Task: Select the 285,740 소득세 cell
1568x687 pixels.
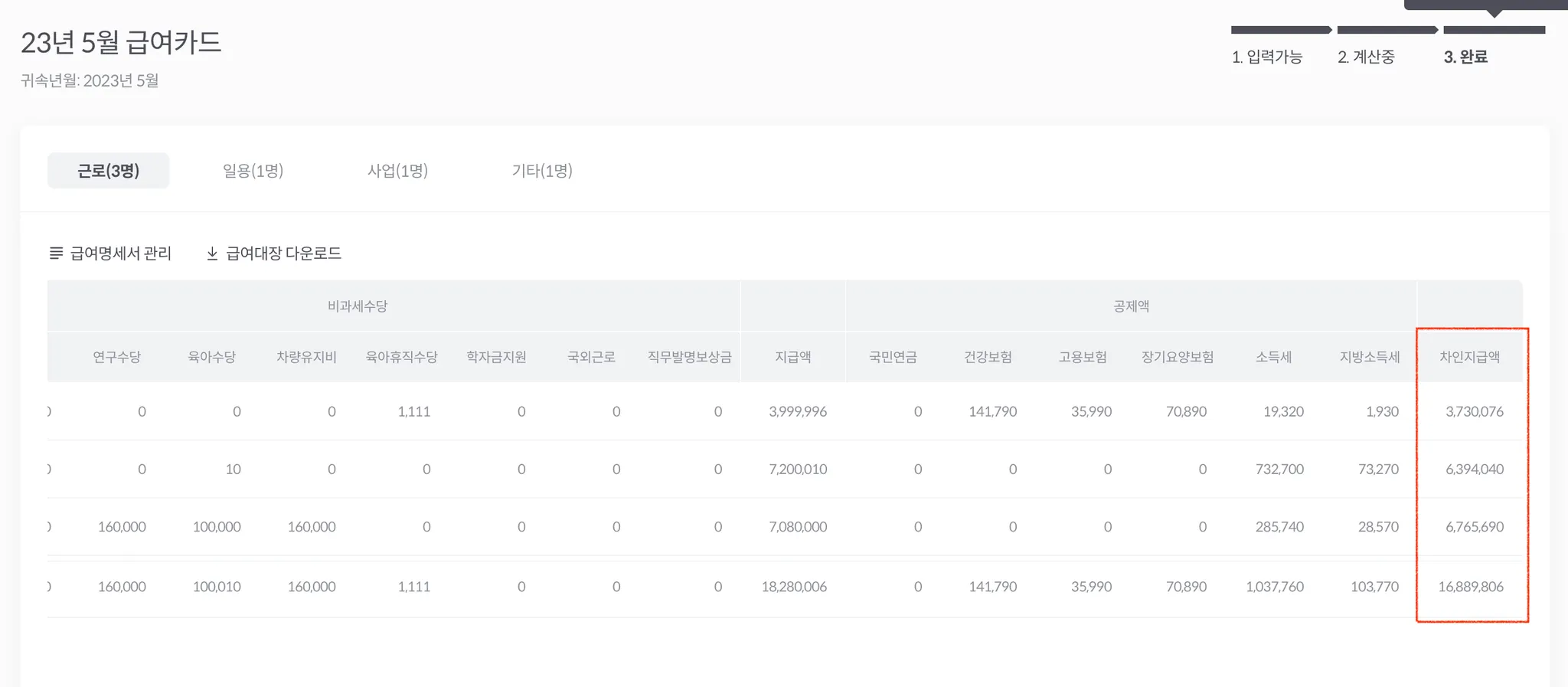Action: coord(1279,527)
